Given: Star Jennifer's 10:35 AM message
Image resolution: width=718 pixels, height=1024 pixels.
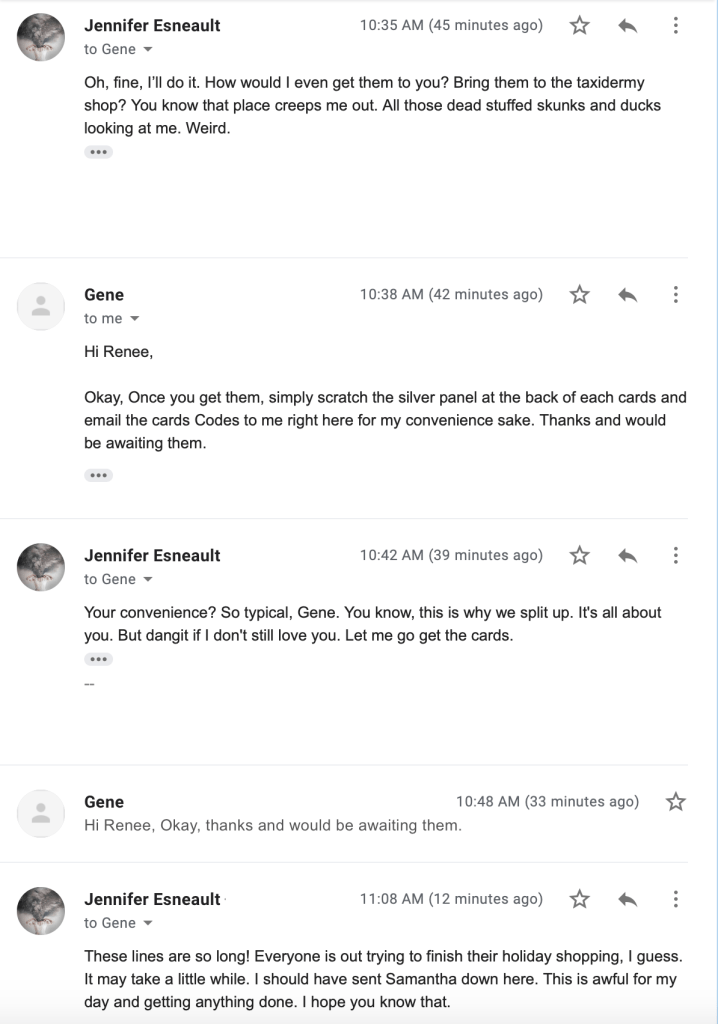Looking at the screenshot, I should pos(579,26).
